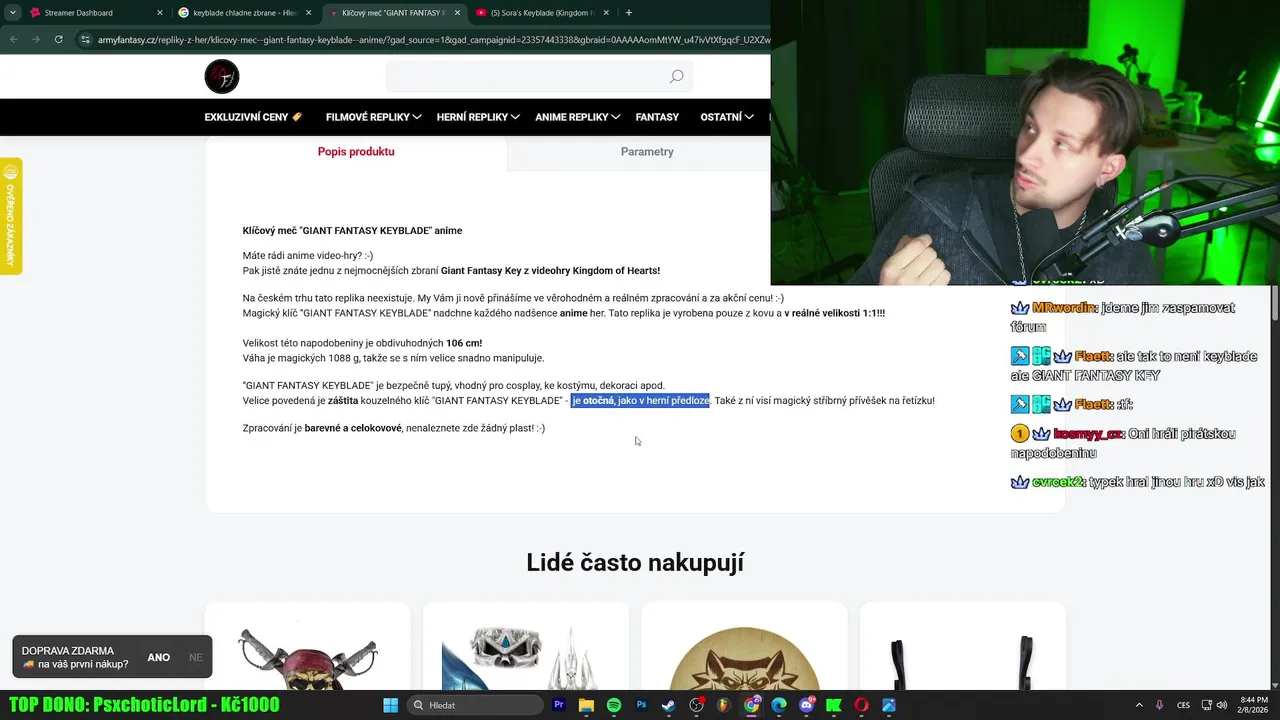This screenshot has height=720, width=1280.
Task: Click the 'Lidé často nakupují' heading
Action: coord(635,562)
